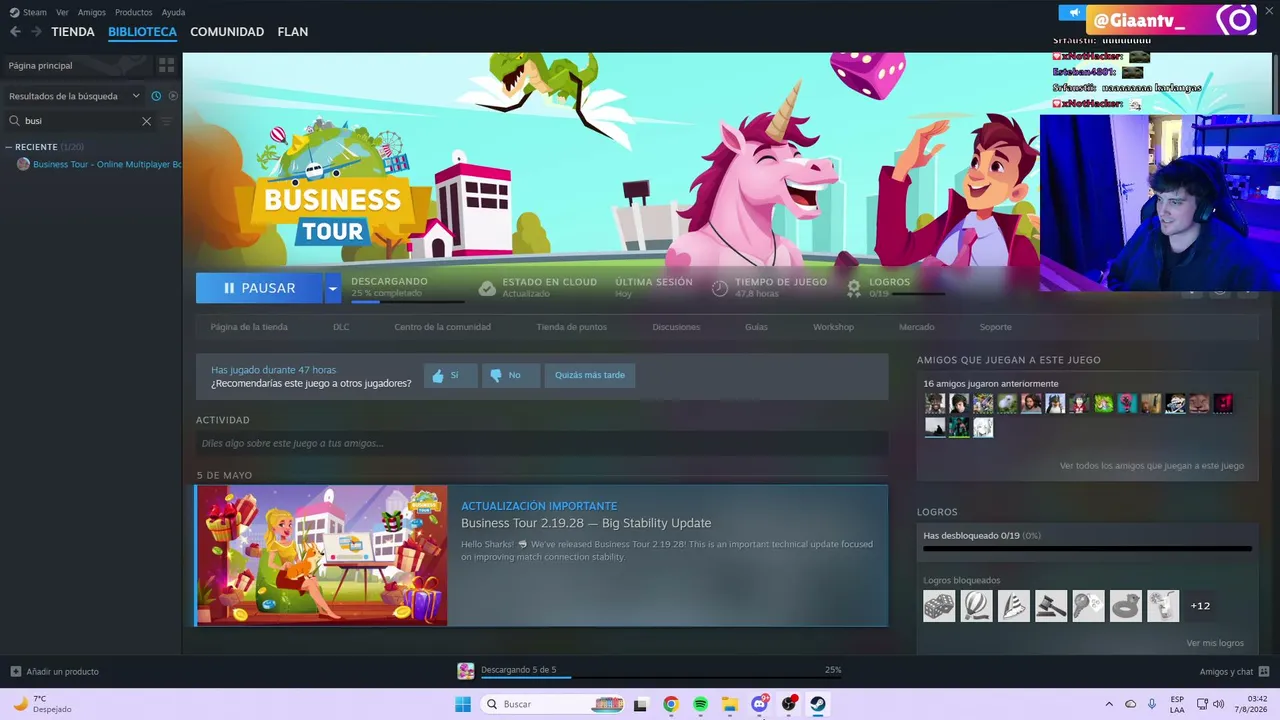Open the Mercado link
This screenshot has width=1280, height=720.
click(916, 327)
